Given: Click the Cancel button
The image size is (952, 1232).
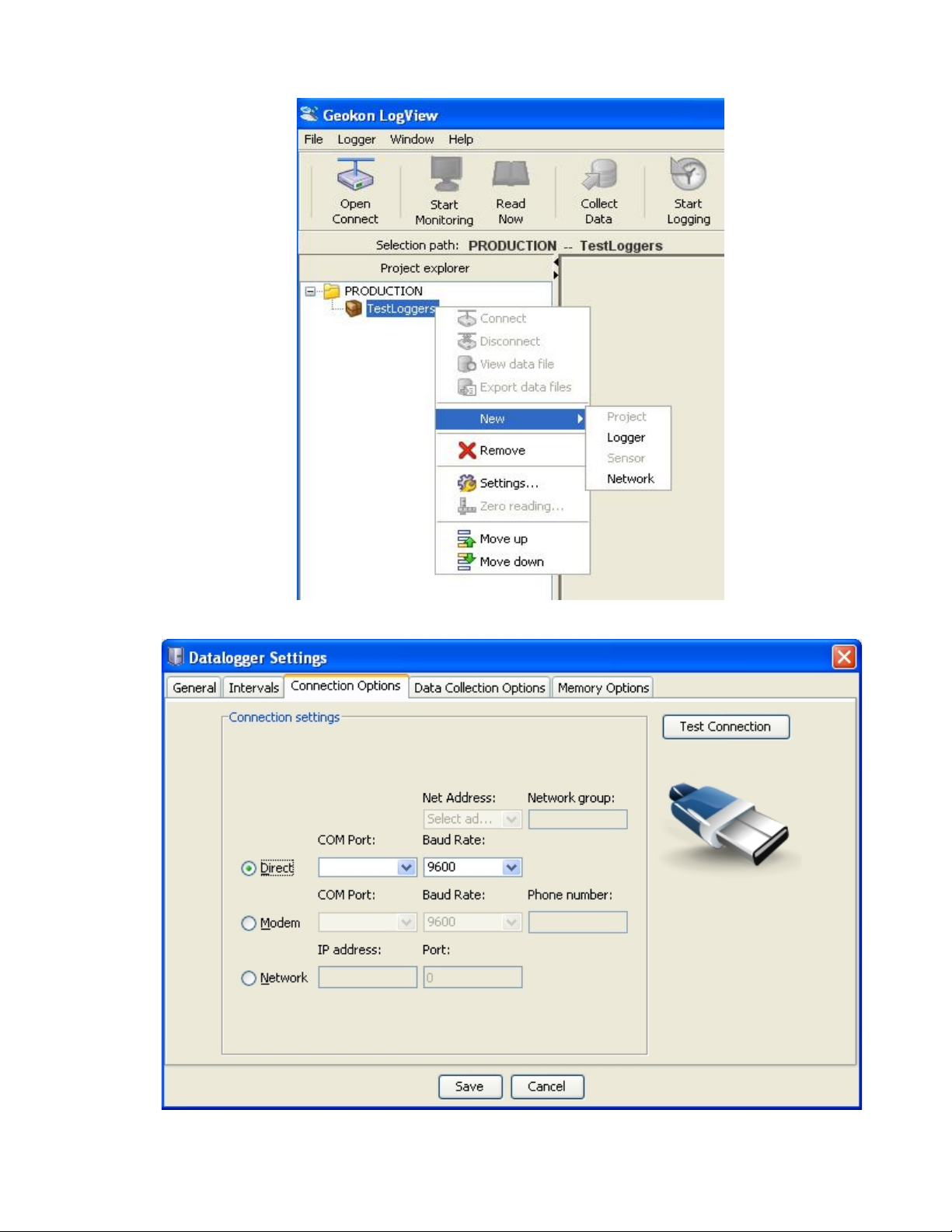Looking at the screenshot, I should pyautogui.click(x=547, y=1087).
